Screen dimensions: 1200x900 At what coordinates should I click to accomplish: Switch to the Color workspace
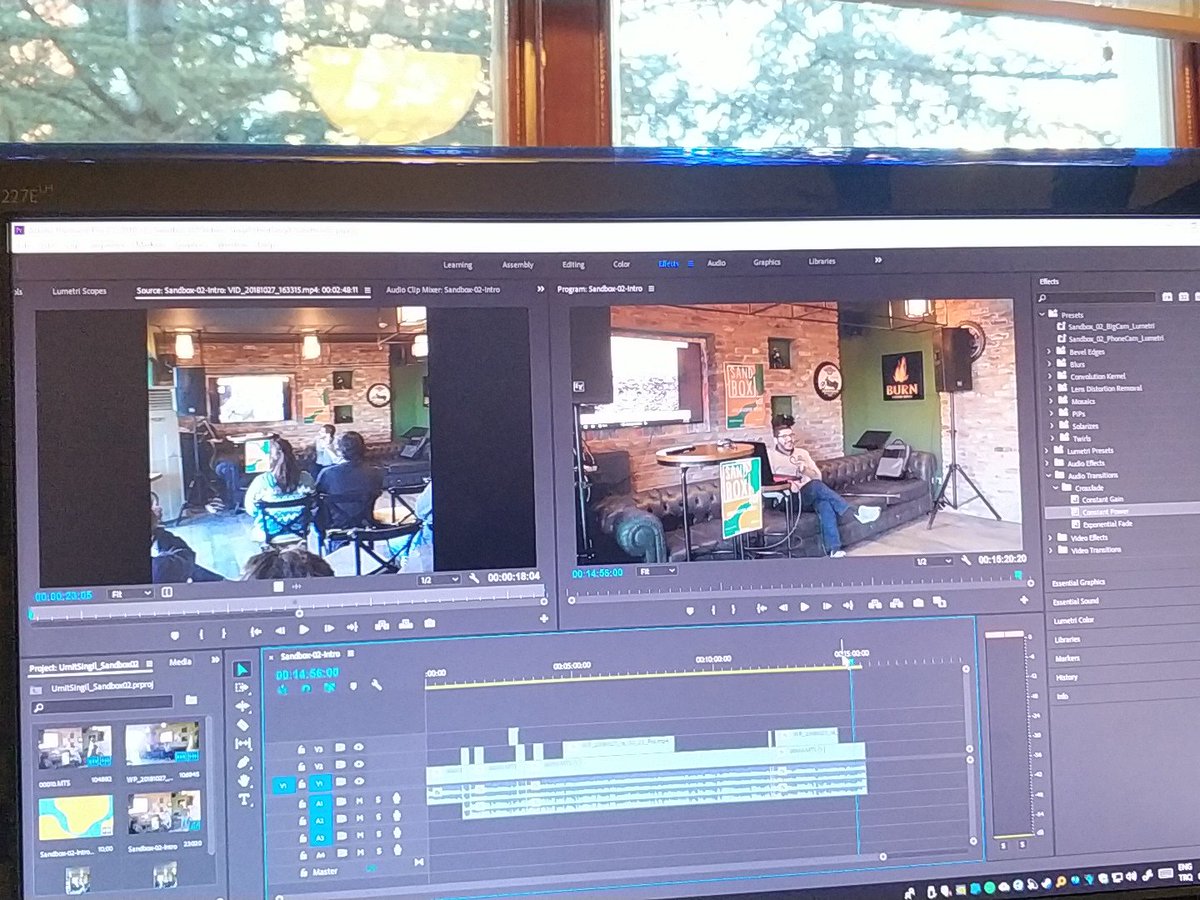pos(621,264)
